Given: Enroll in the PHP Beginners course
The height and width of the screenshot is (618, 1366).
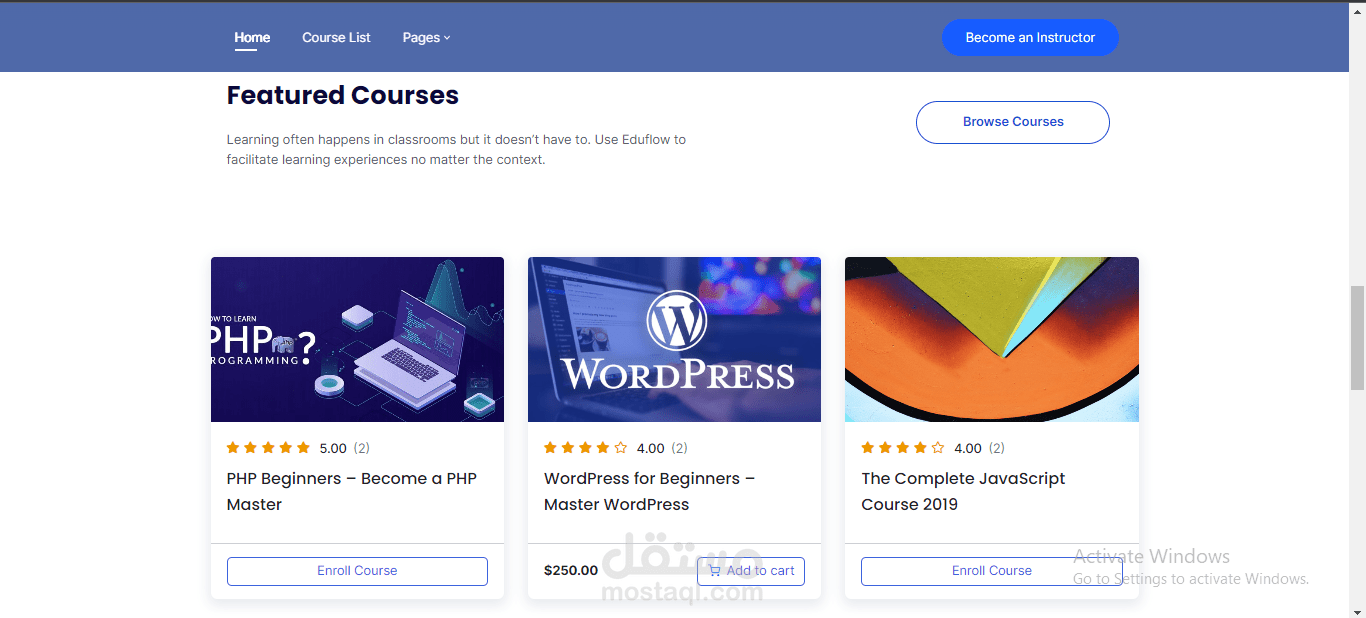Looking at the screenshot, I should (357, 571).
